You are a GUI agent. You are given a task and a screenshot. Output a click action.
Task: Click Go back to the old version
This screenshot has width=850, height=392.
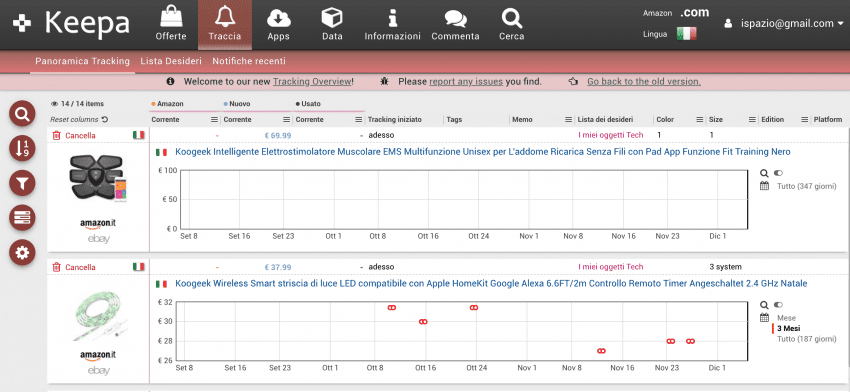click(x=643, y=82)
